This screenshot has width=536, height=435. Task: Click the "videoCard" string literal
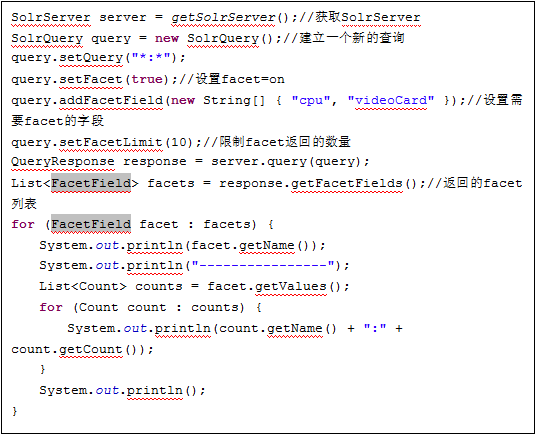tap(391, 100)
